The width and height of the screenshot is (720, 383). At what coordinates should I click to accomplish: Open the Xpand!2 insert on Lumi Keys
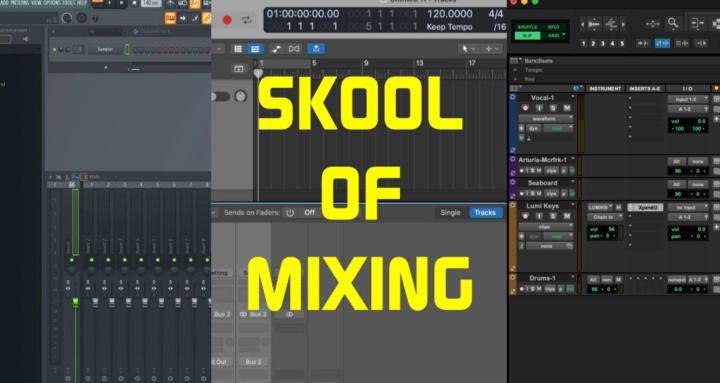(x=646, y=208)
